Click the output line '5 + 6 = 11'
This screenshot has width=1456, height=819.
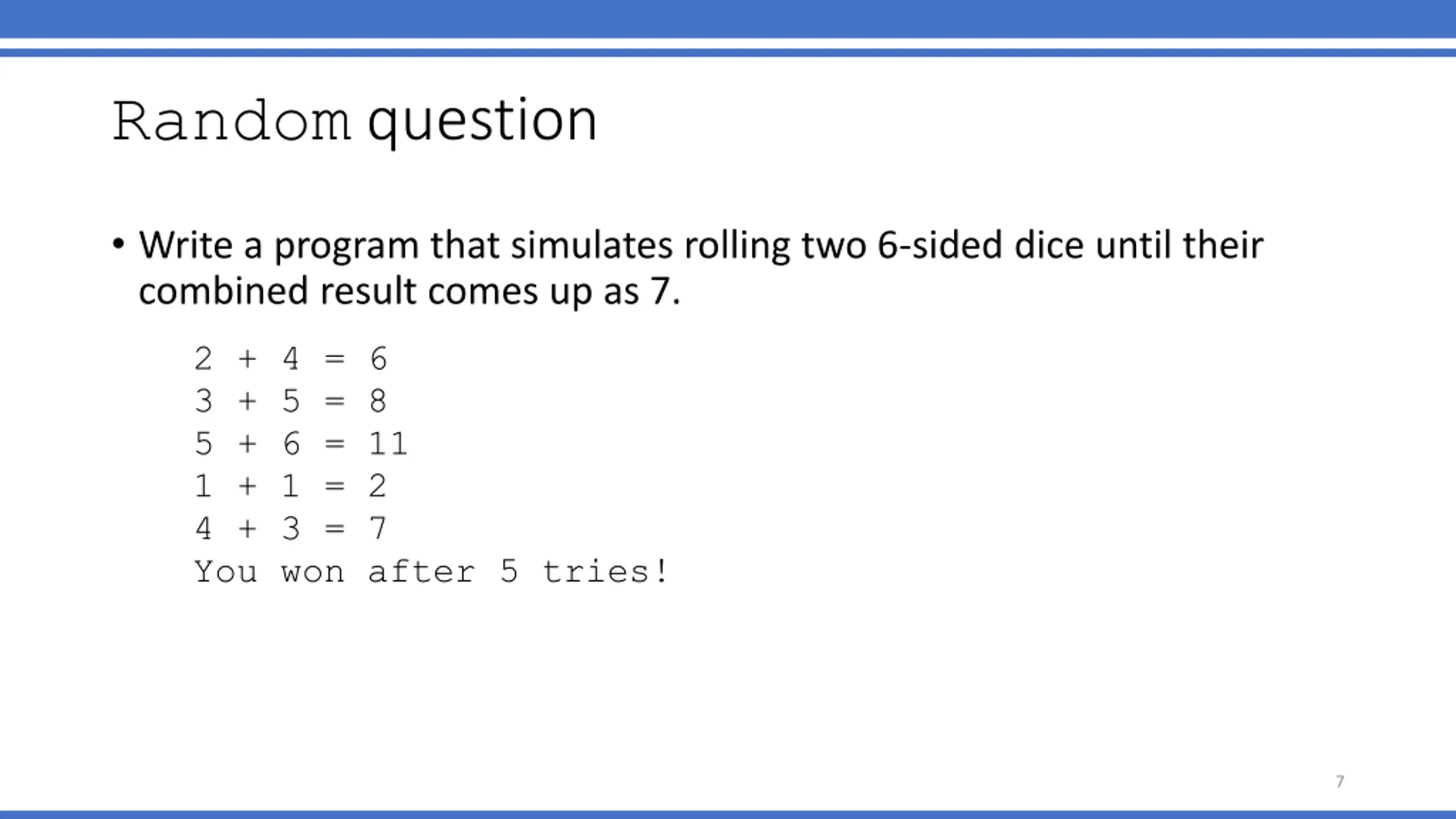tap(301, 444)
